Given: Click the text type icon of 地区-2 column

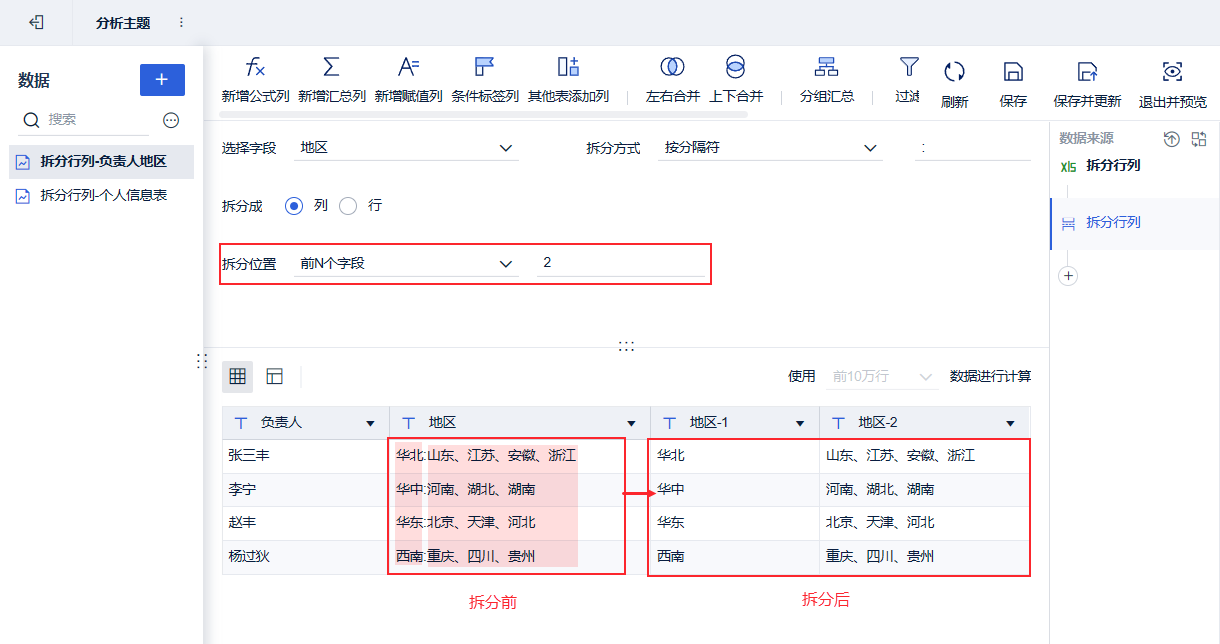Looking at the screenshot, I should [x=839, y=424].
